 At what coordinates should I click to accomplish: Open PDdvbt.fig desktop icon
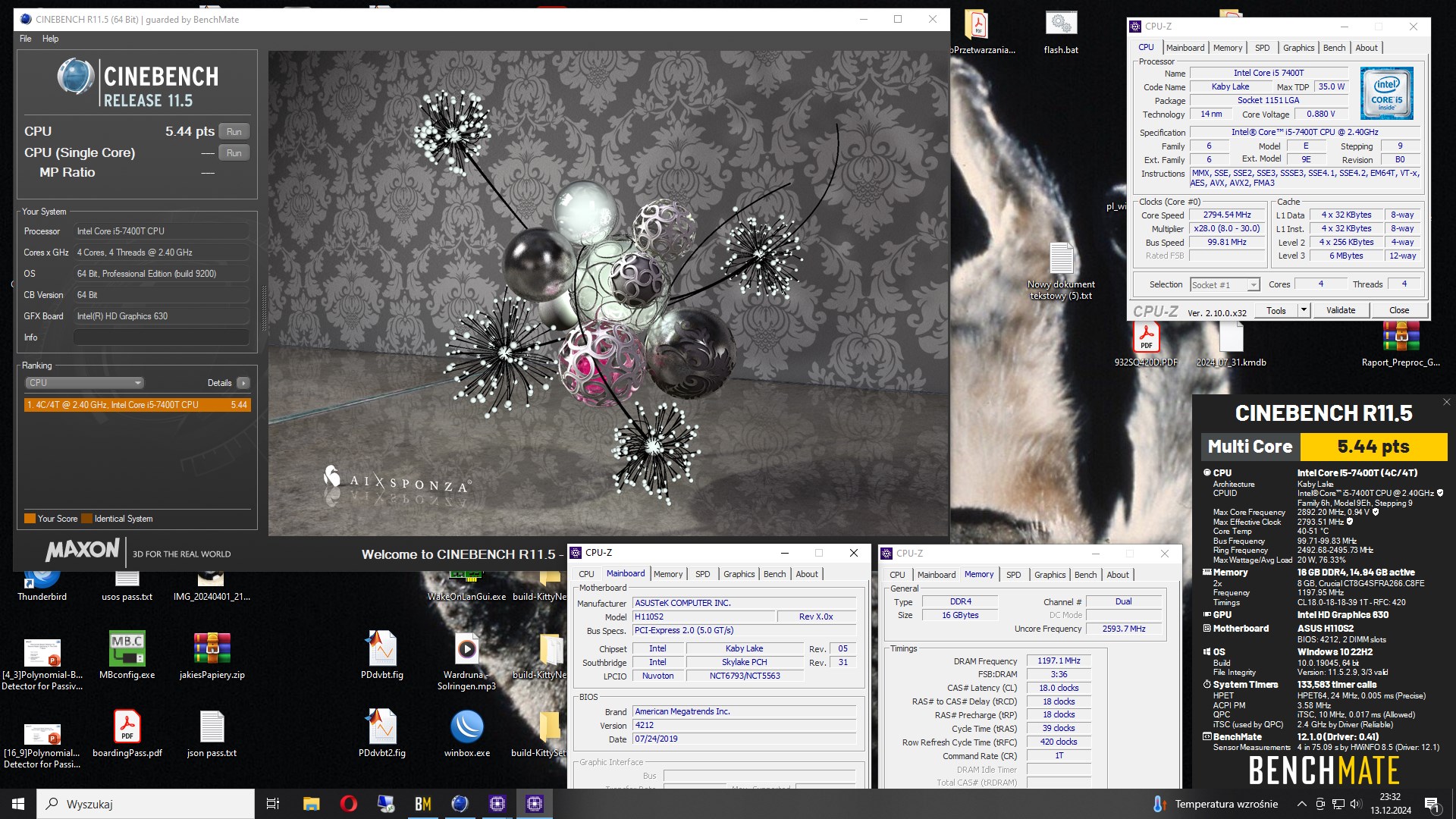click(x=381, y=656)
